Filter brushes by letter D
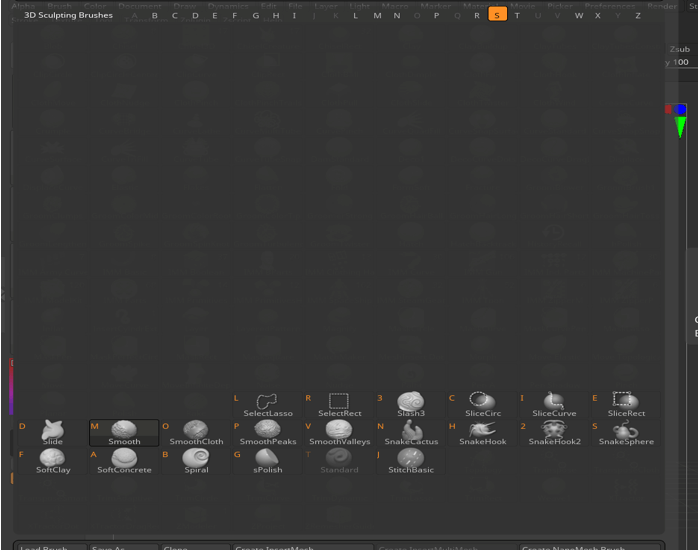 195,16
